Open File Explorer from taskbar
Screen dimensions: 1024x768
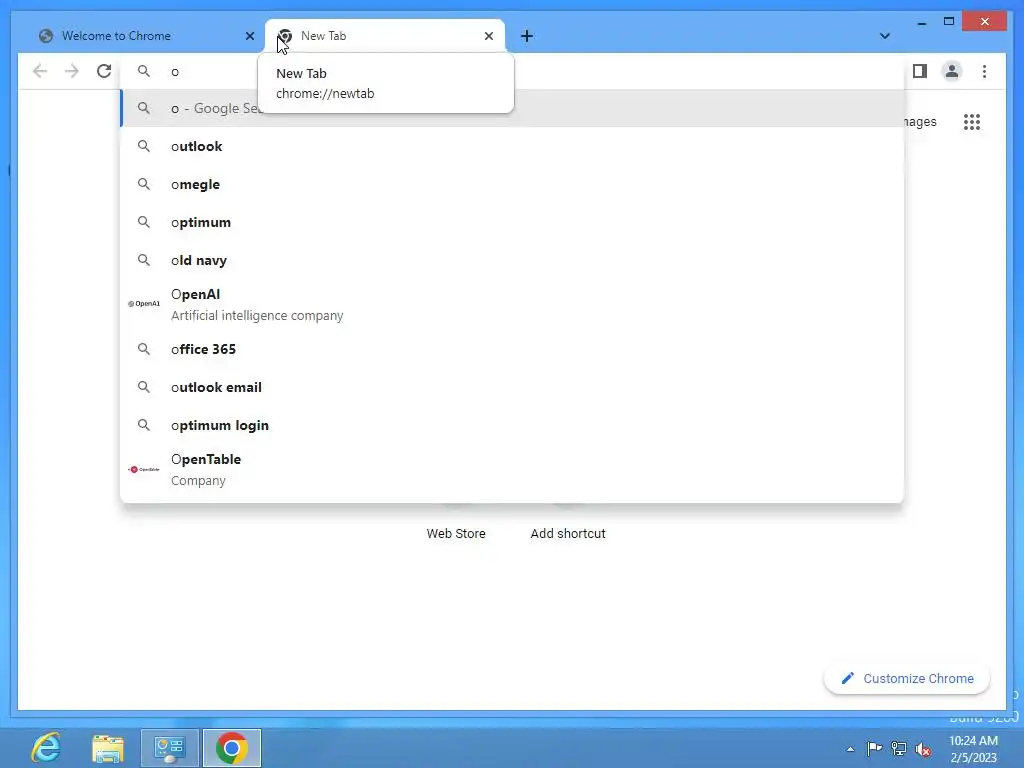tap(108, 748)
